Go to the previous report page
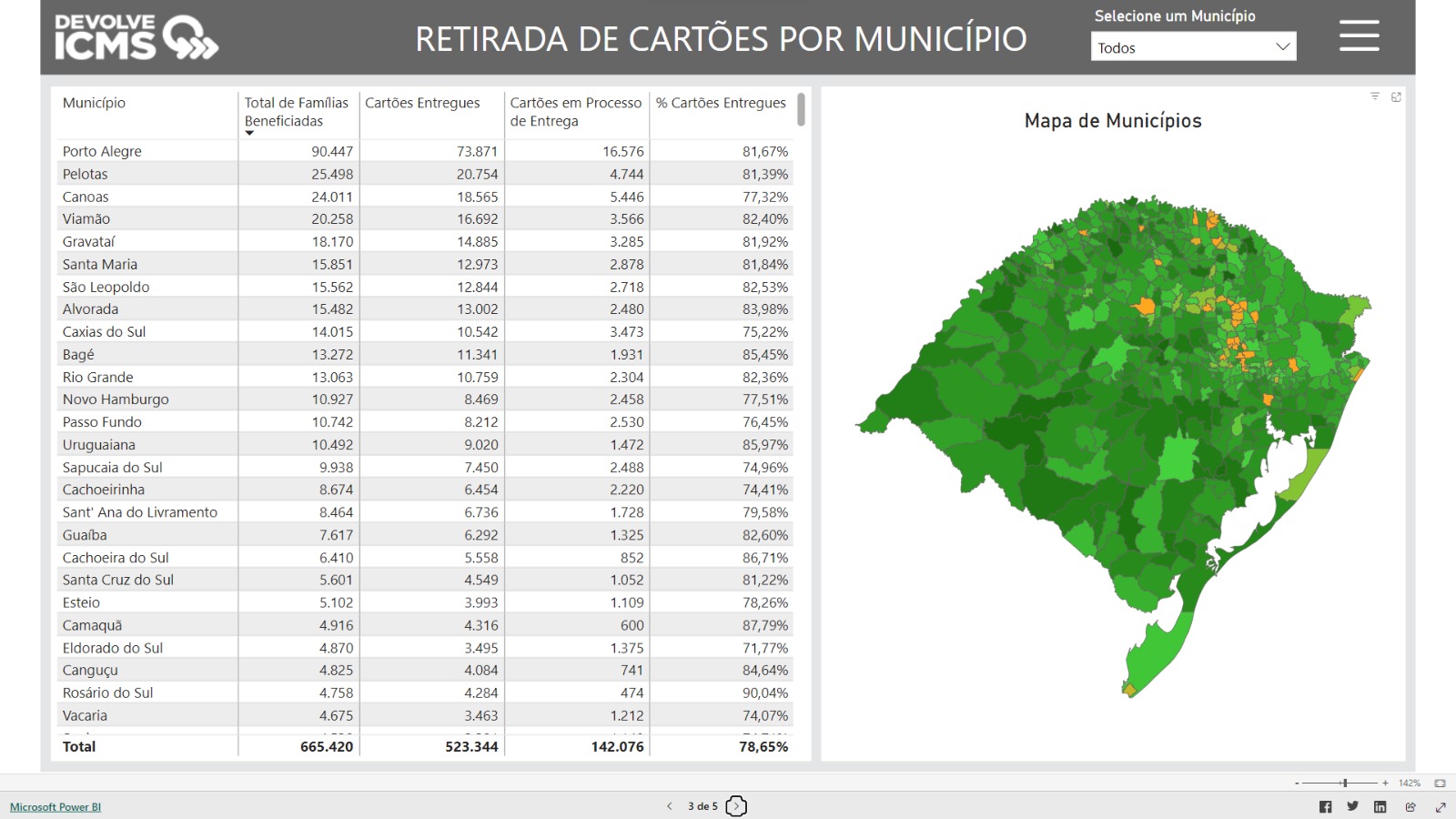 coord(670,806)
